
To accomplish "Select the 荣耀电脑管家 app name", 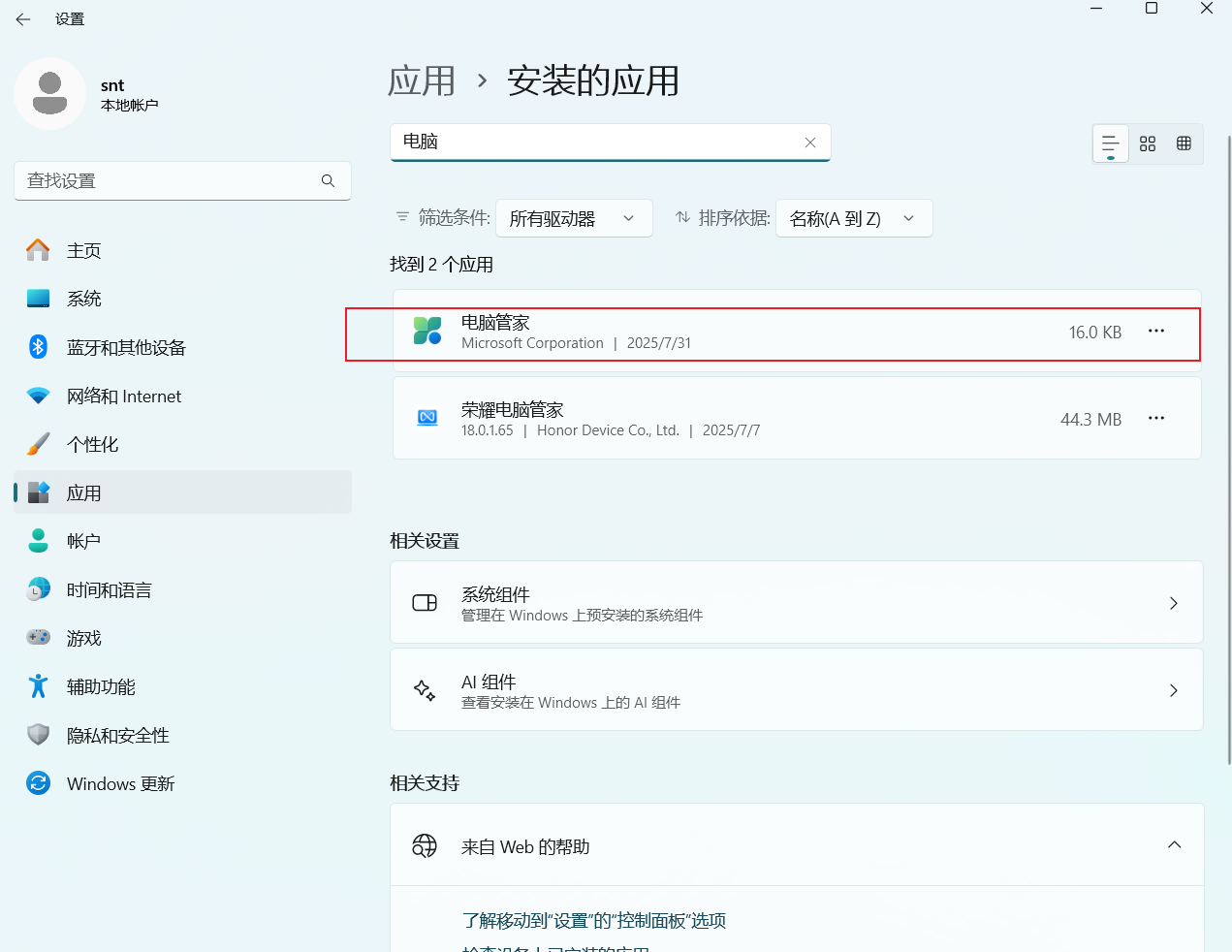I will tap(513, 409).
